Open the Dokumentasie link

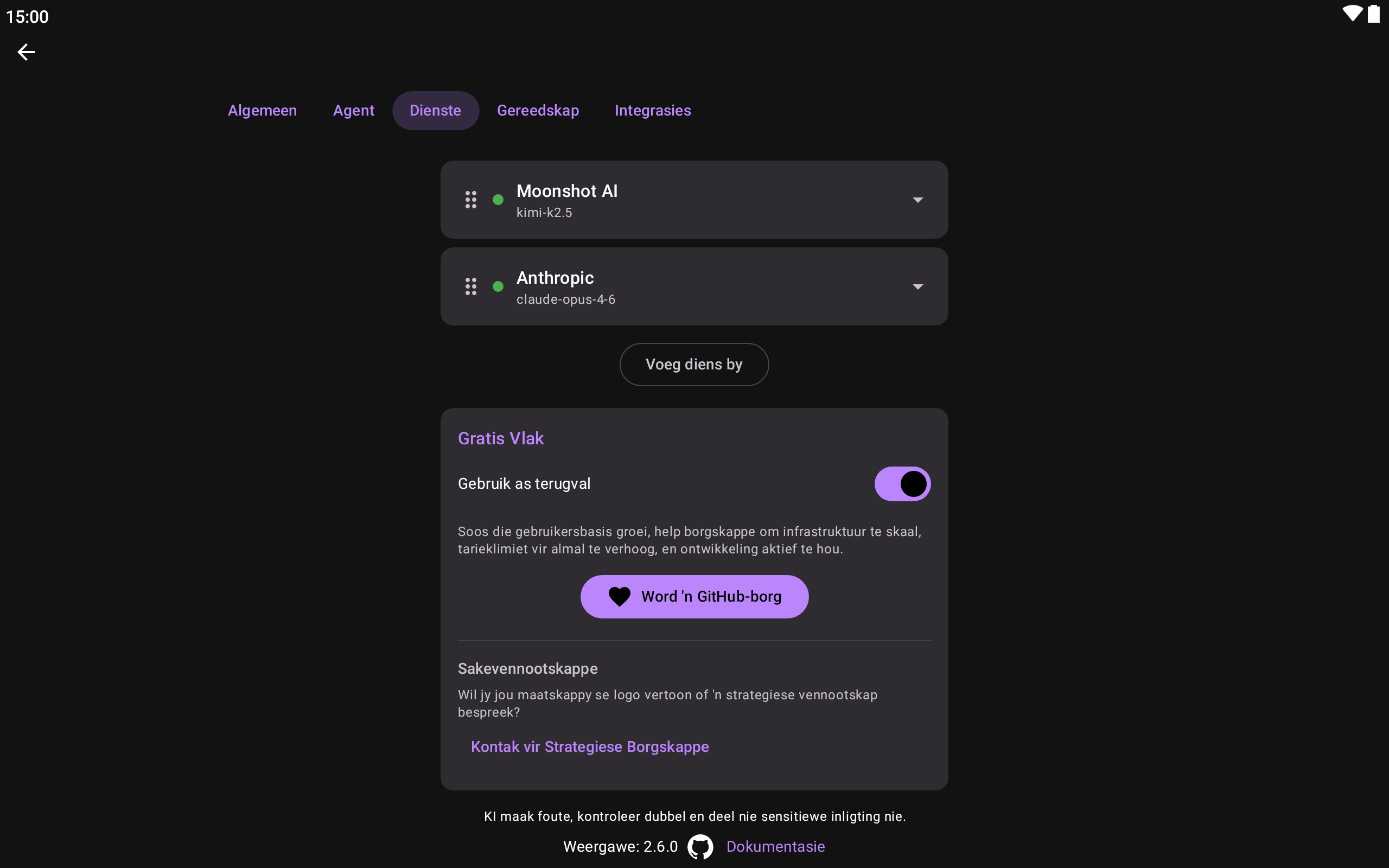[775, 847]
